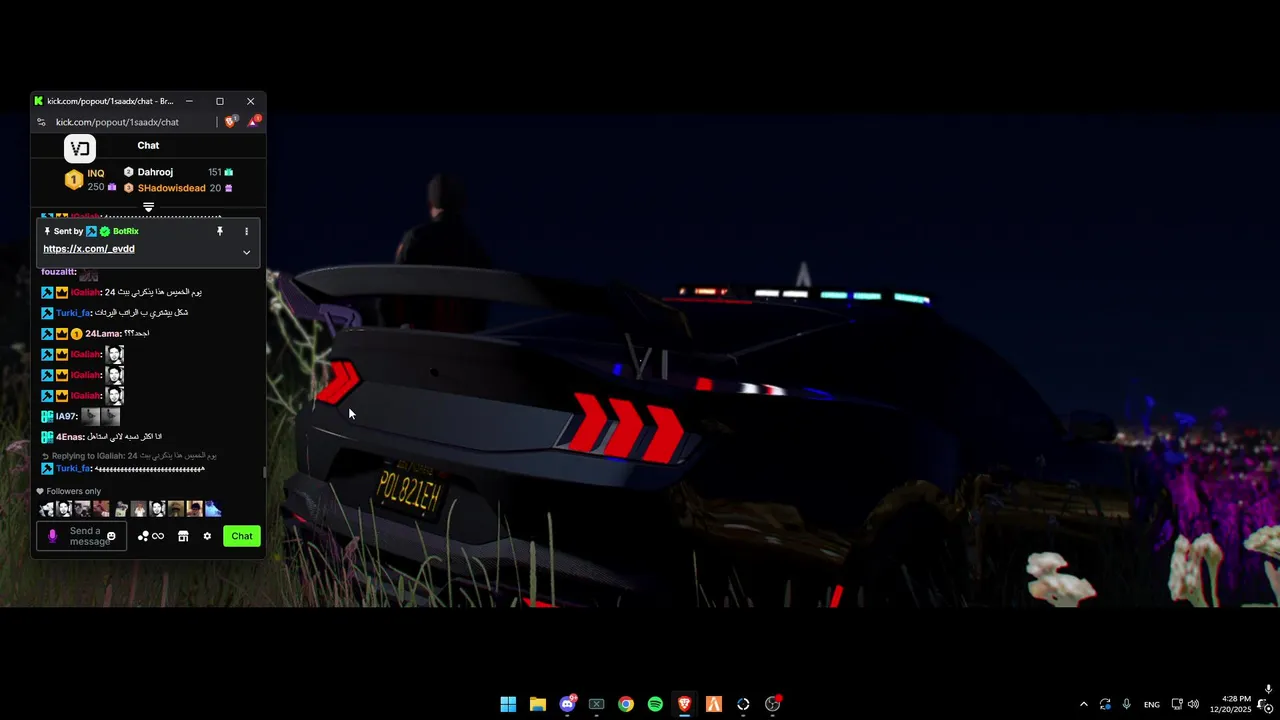Open the volume speaker tray icon
The width and height of the screenshot is (1280, 720).
click(1193, 704)
